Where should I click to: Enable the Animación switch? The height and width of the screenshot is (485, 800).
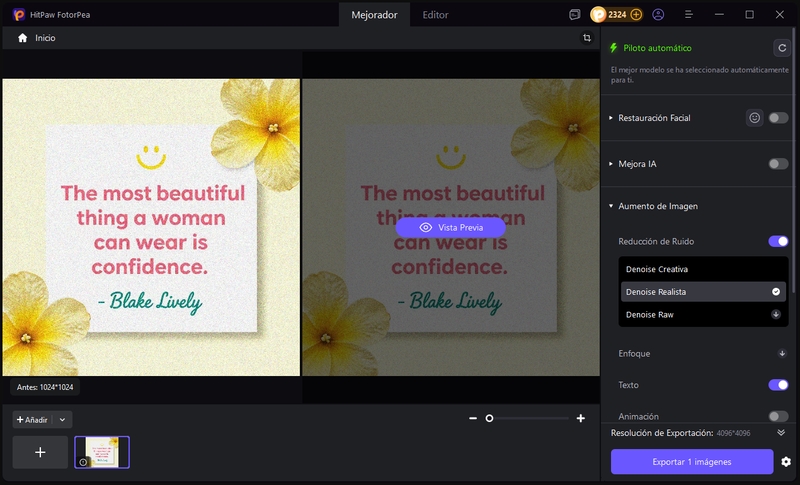[x=778, y=416]
